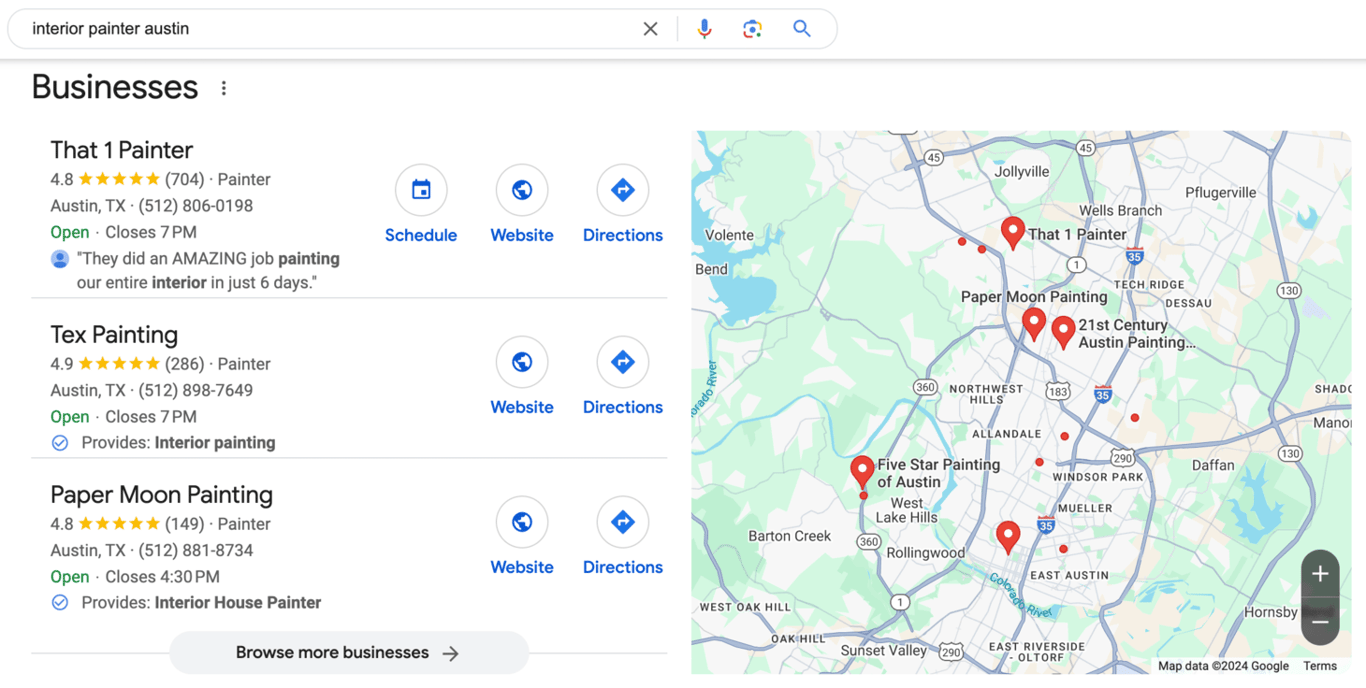
Task: Click the Tex Painting business name
Action: (113, 334)
